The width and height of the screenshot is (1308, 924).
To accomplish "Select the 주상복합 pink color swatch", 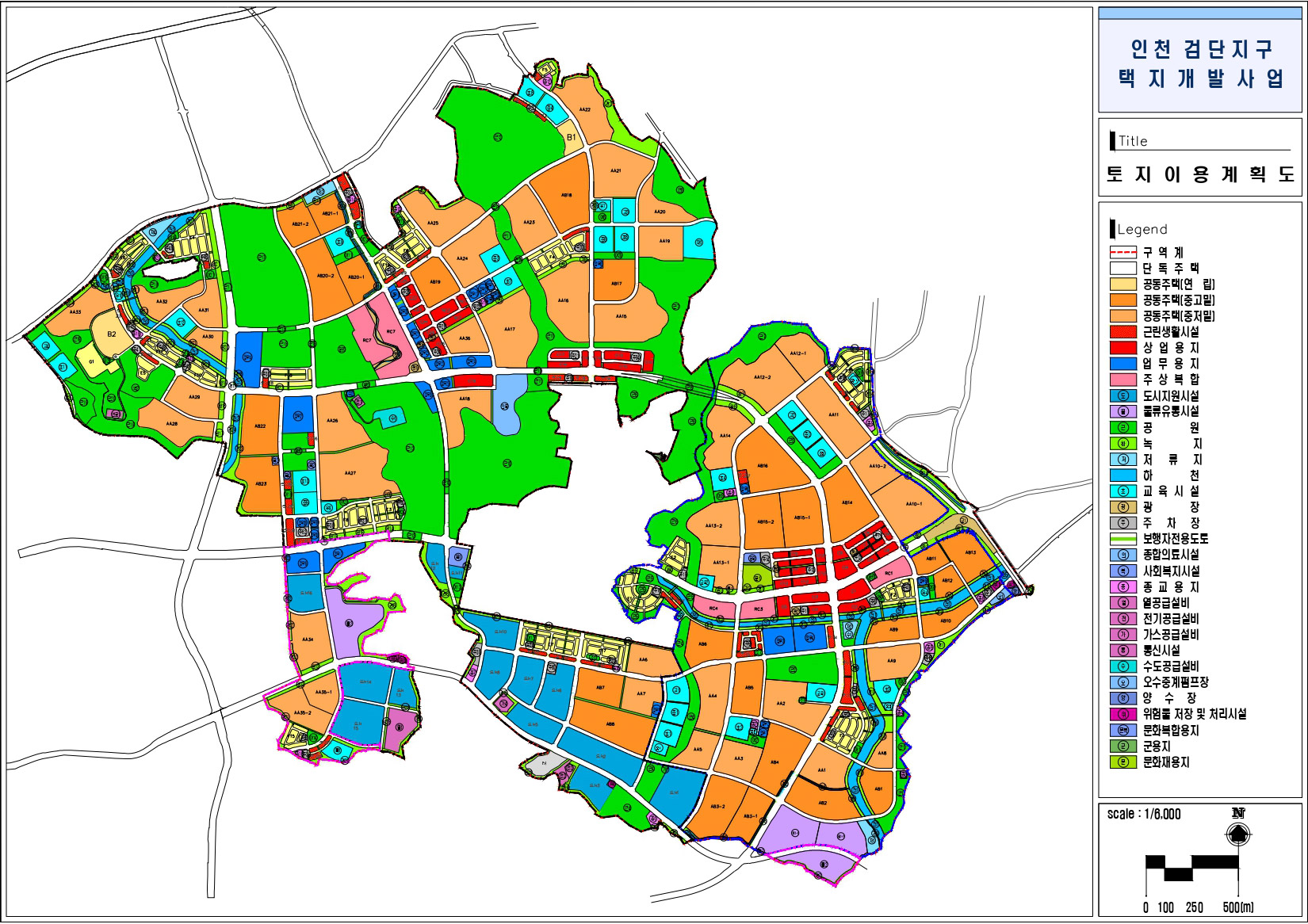I will tap(1123, 380).
